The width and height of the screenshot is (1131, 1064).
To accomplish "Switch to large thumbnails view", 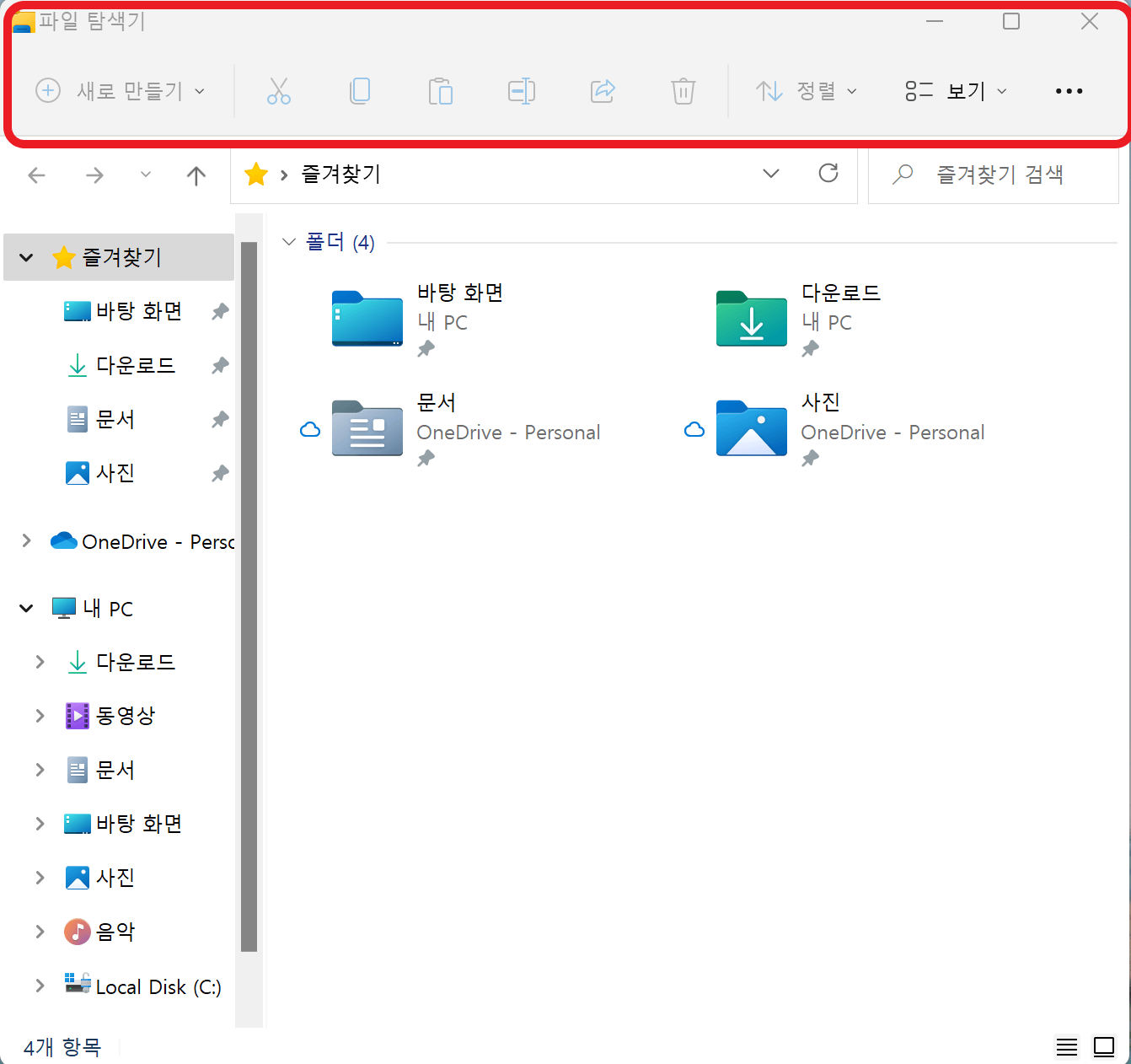I will 1104,1047.
